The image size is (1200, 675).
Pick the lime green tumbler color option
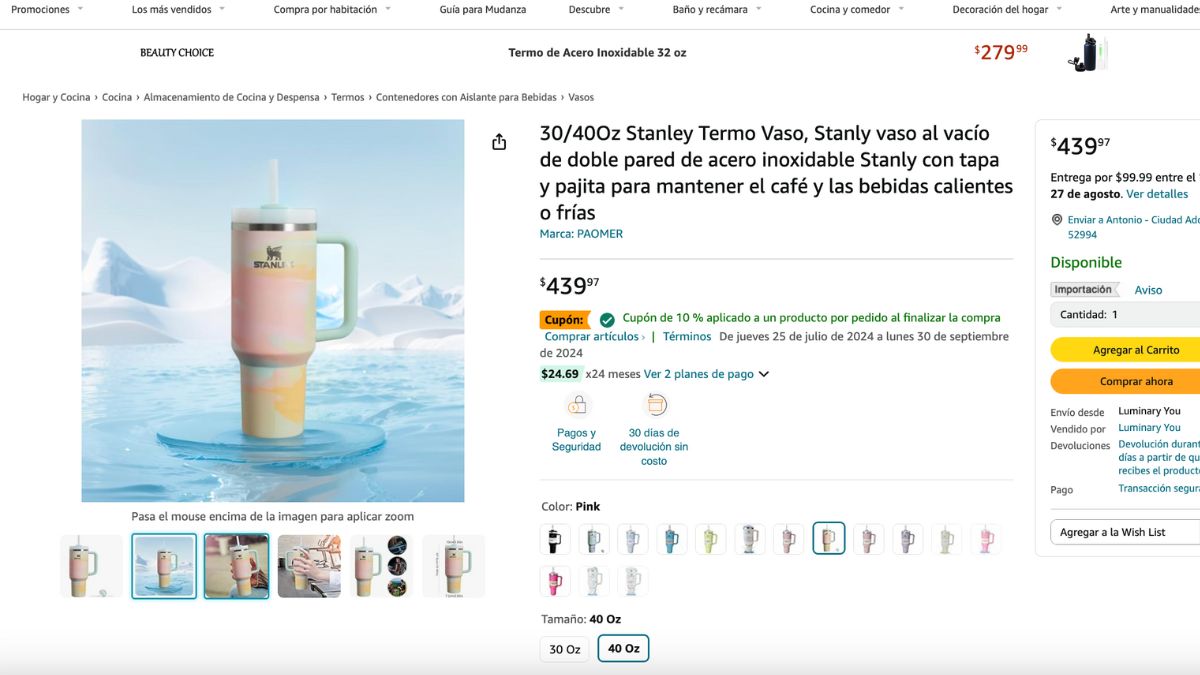(x=711, y=539)
